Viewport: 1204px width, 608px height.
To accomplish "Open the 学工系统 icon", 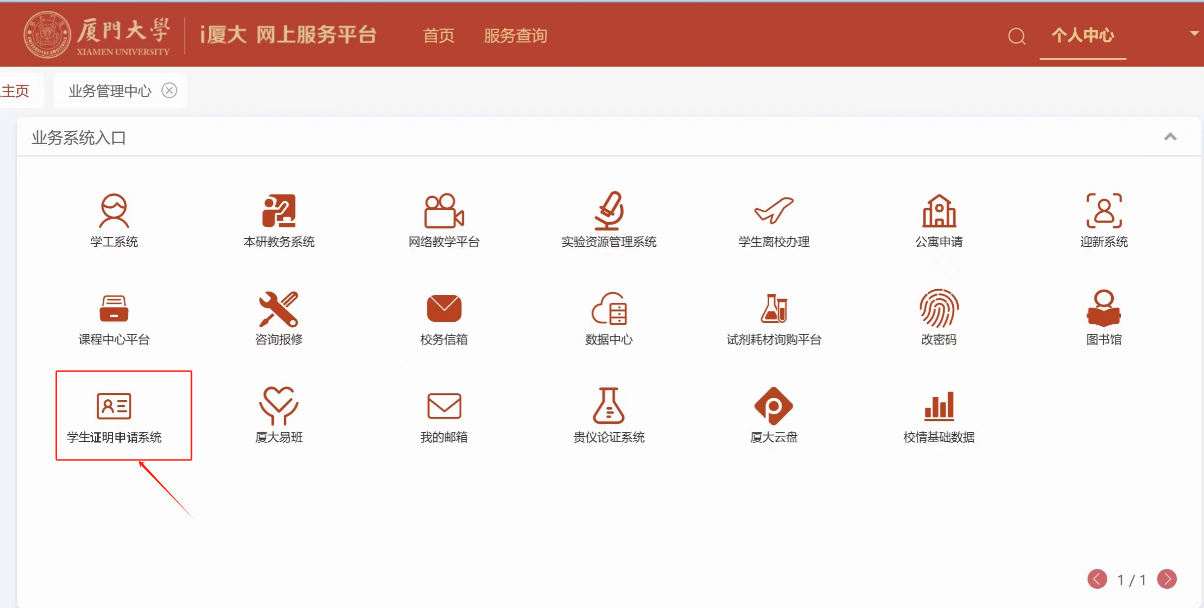I will pos(114,211).
